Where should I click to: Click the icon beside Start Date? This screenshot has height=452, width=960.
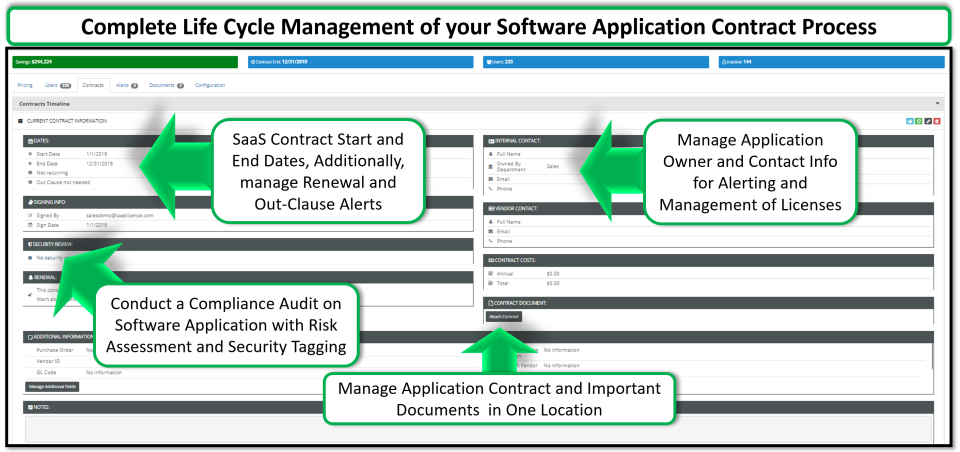[30, 154]
